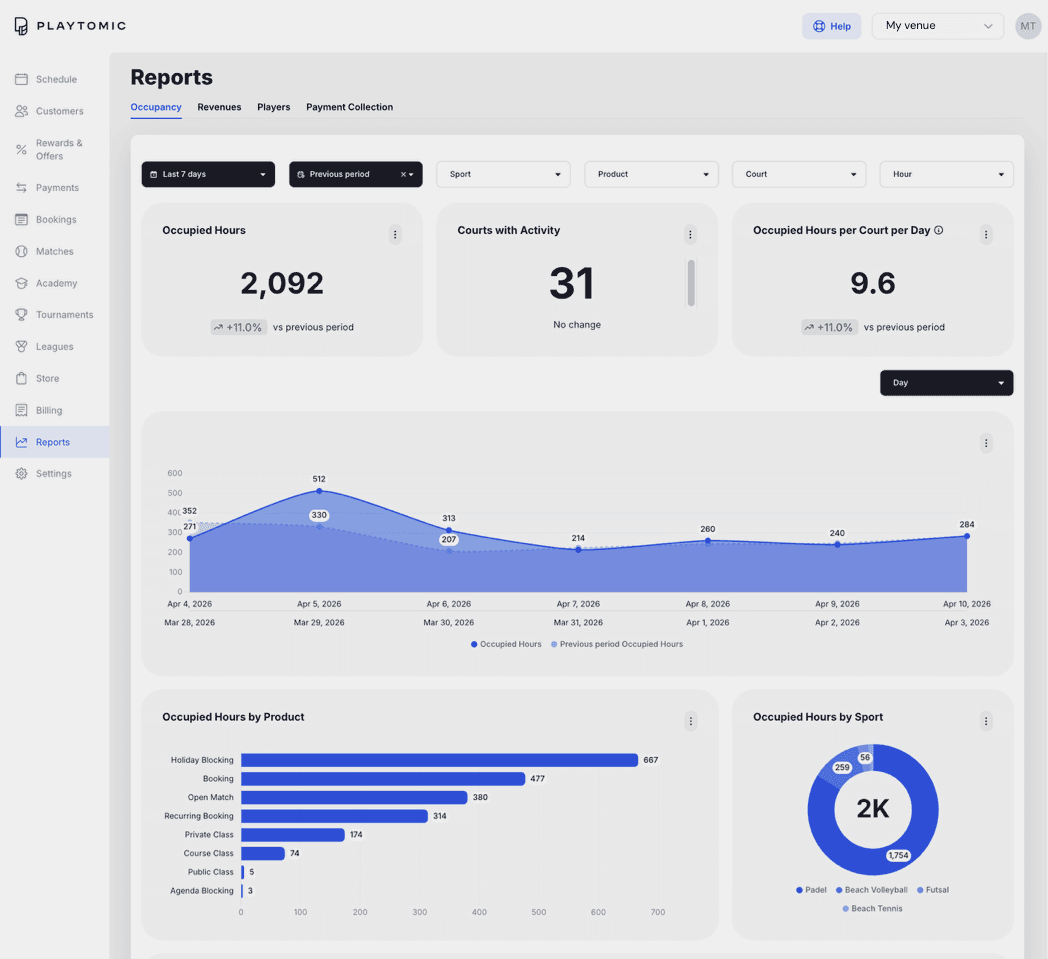
Task: Open Occupied Hours card three-dot menu
Action: click(395, 235)
